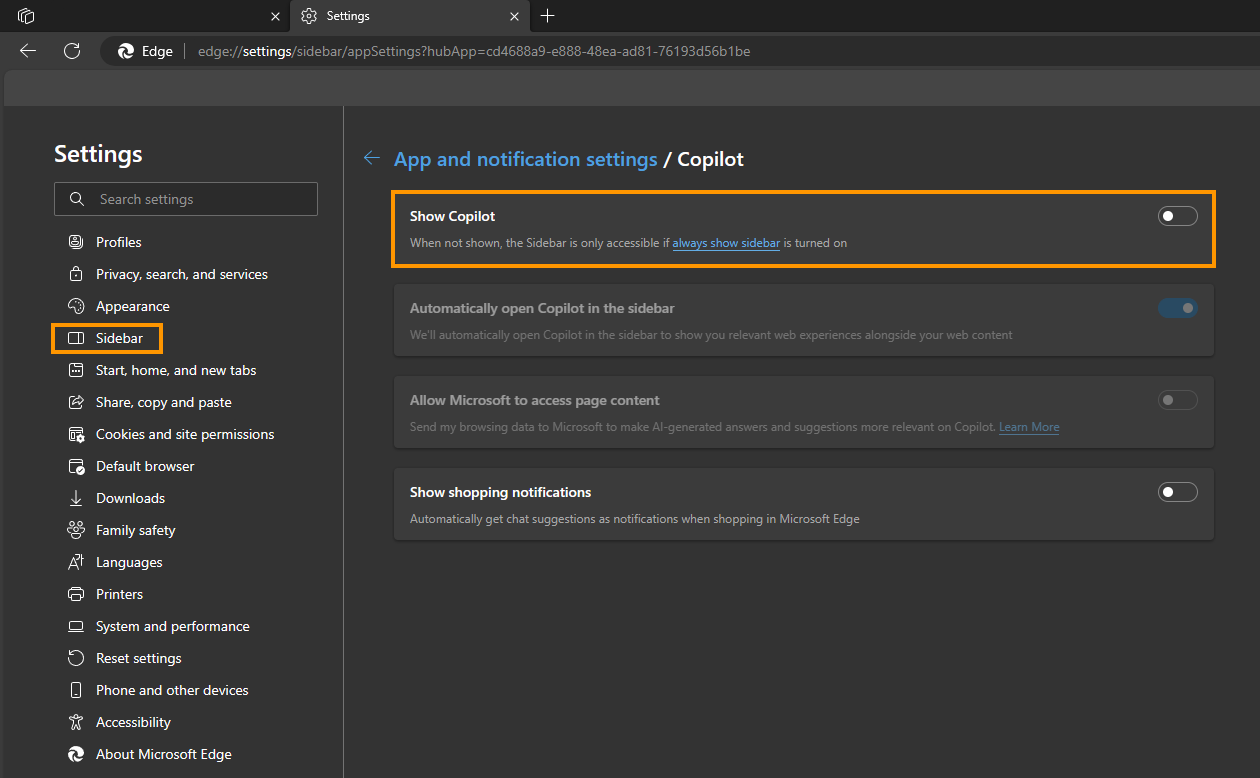The width and height of the screenshot is (1260, 778).
Task: Click the Default browser icon
Action: (x=76, y=466)
